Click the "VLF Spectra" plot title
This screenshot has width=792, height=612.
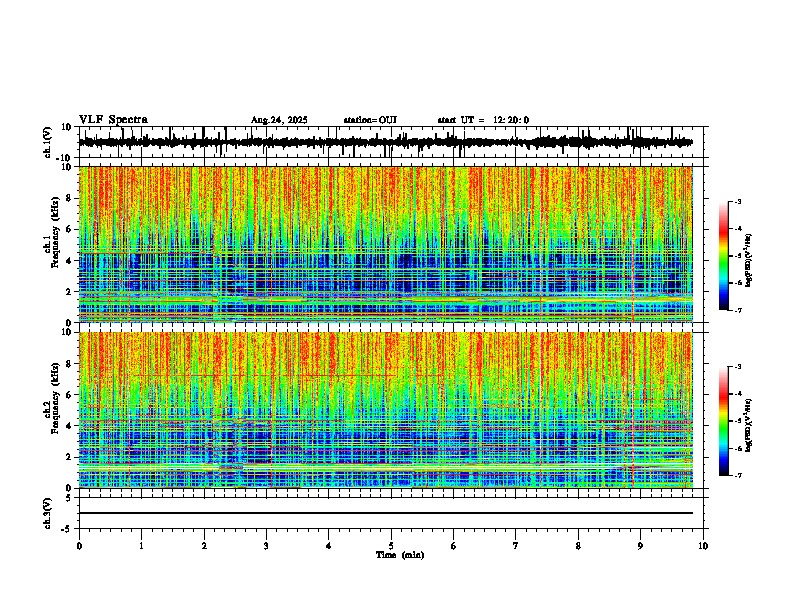coord(113,120)
